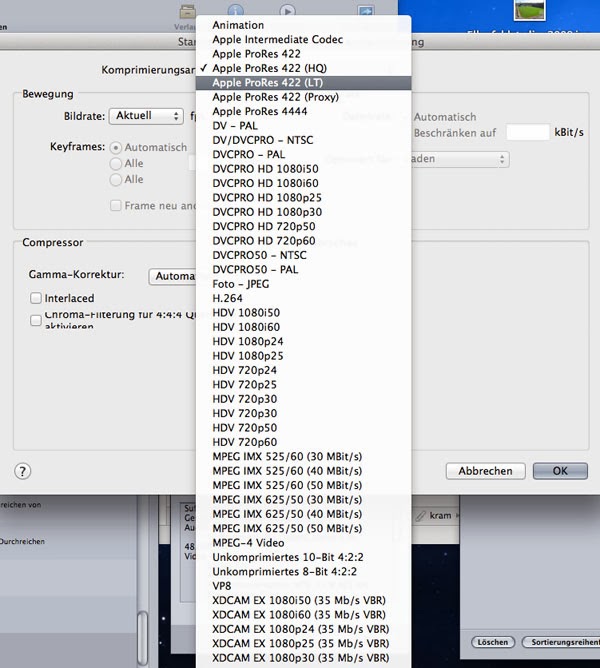The width and height of the screenshot is (600, 668).
Task: Select plain Apple ProRes 422
Action: pos(303,54)
